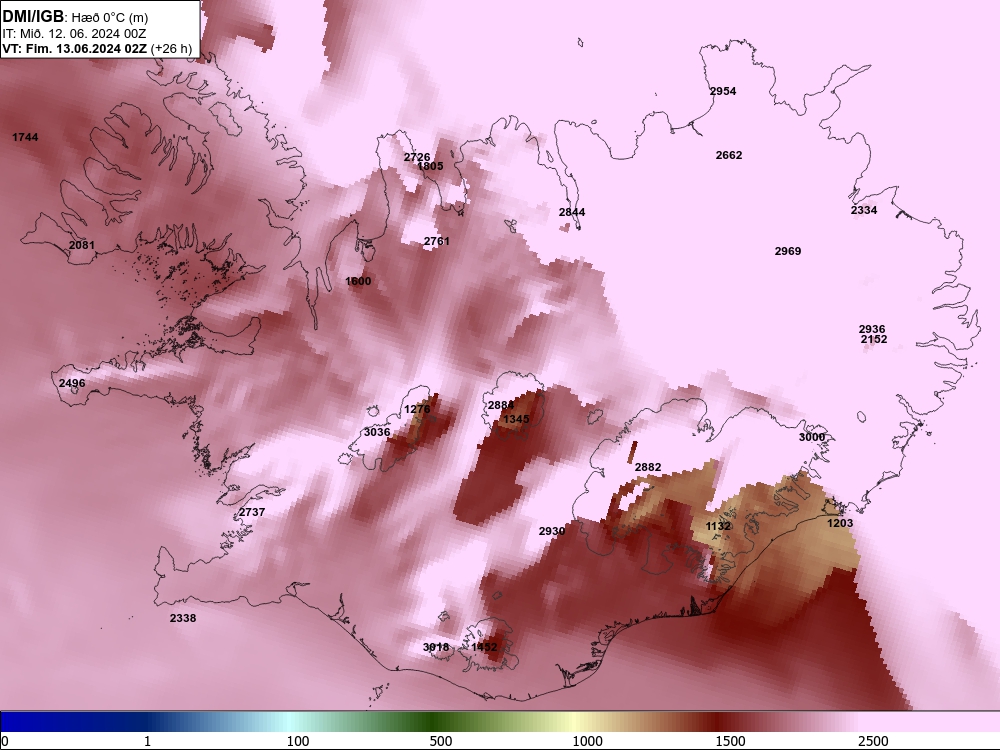Click the 2496 height label
Screen dimensions: 1000x750
pyautogui.click(x=71, y=383)
